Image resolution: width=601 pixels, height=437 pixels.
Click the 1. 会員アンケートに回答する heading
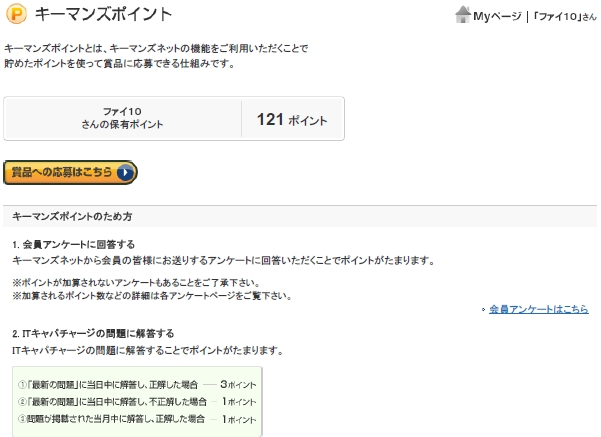click(74, 244)
